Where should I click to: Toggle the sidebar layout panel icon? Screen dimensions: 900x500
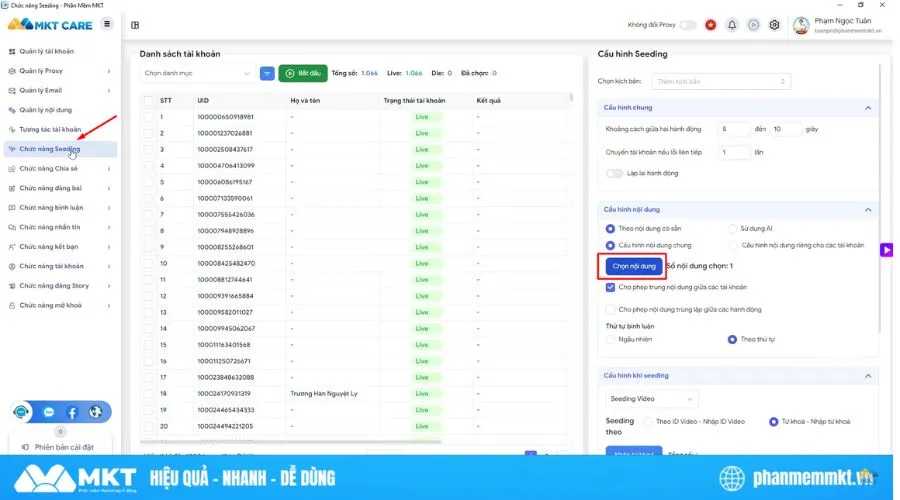coord(135,25)
